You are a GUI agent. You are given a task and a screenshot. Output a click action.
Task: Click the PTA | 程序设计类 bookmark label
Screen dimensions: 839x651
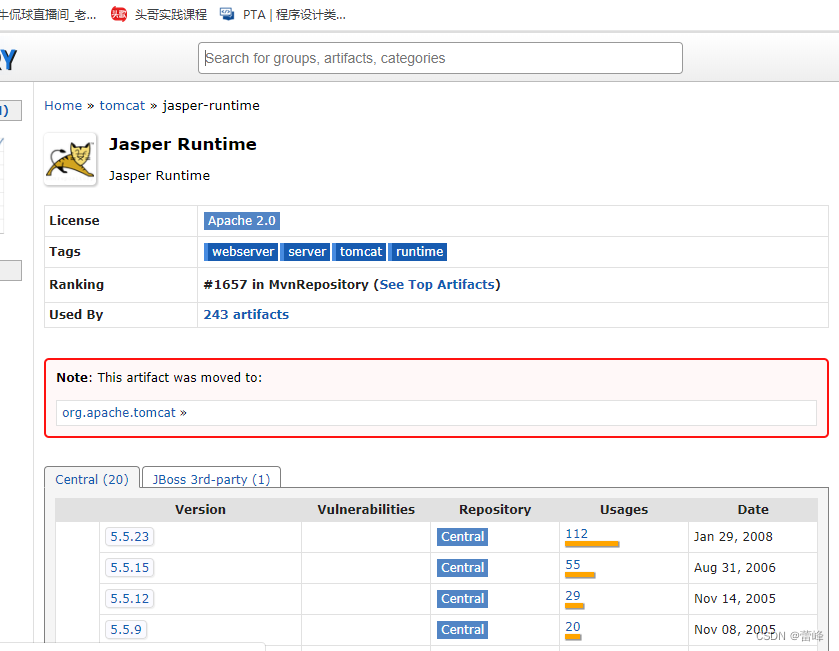[294, 14]
